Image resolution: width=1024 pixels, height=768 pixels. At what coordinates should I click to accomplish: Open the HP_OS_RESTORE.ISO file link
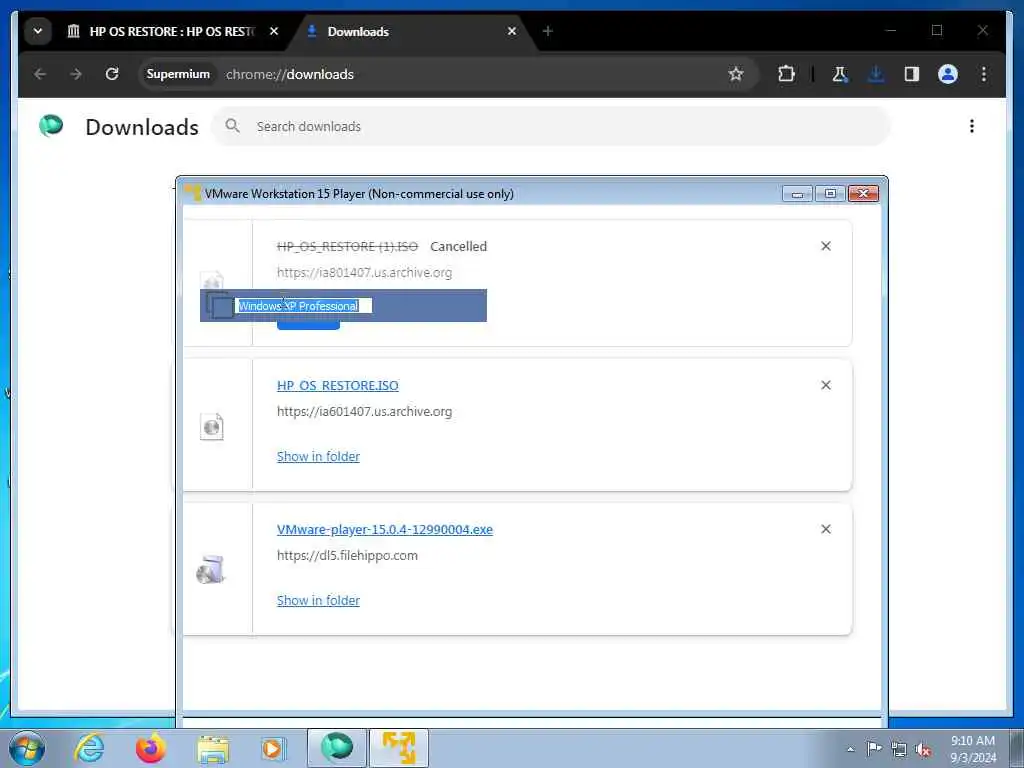click(x=338, y=386)
